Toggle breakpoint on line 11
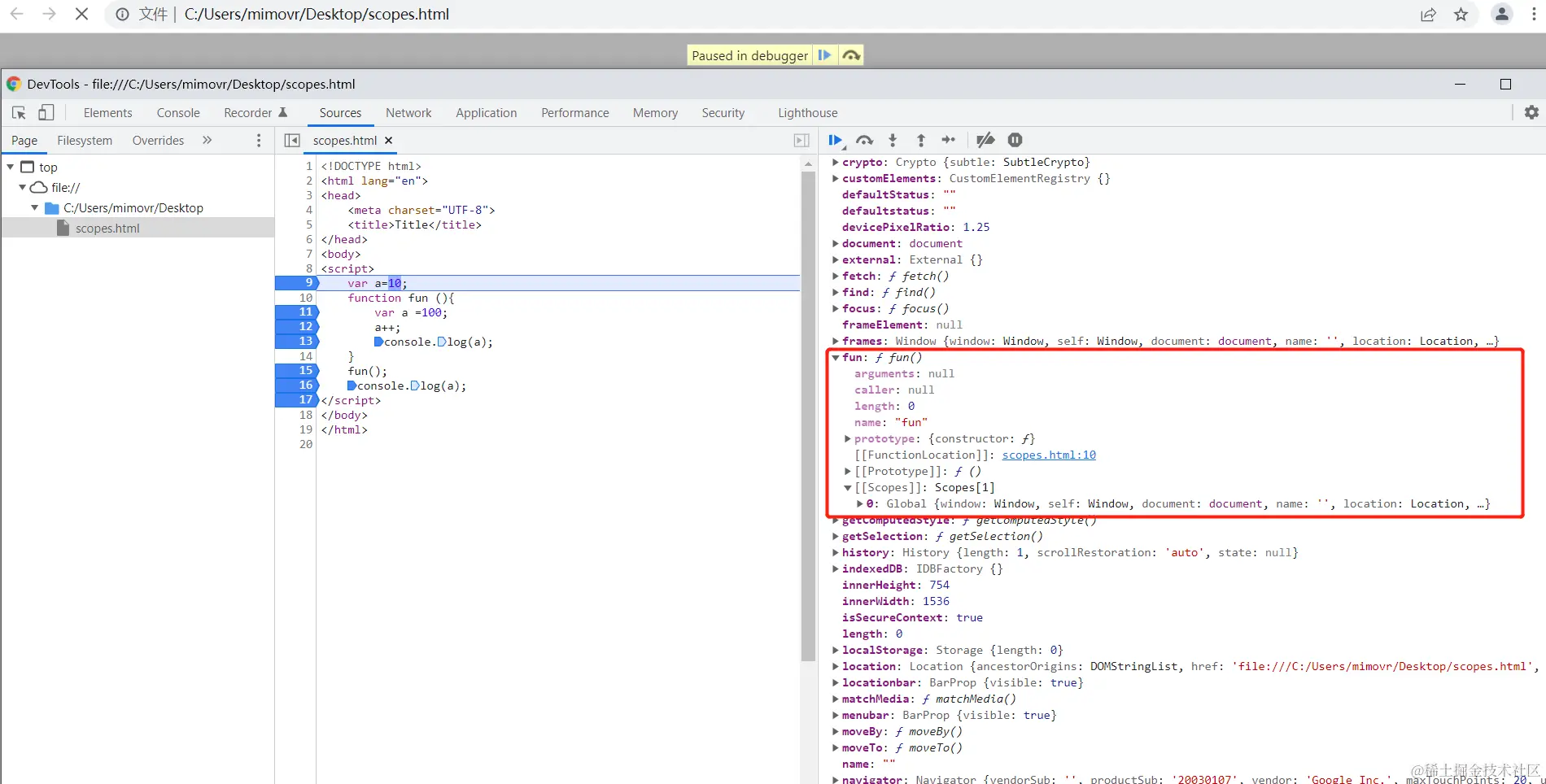The image size is (1546, 784). click(297, 312)
